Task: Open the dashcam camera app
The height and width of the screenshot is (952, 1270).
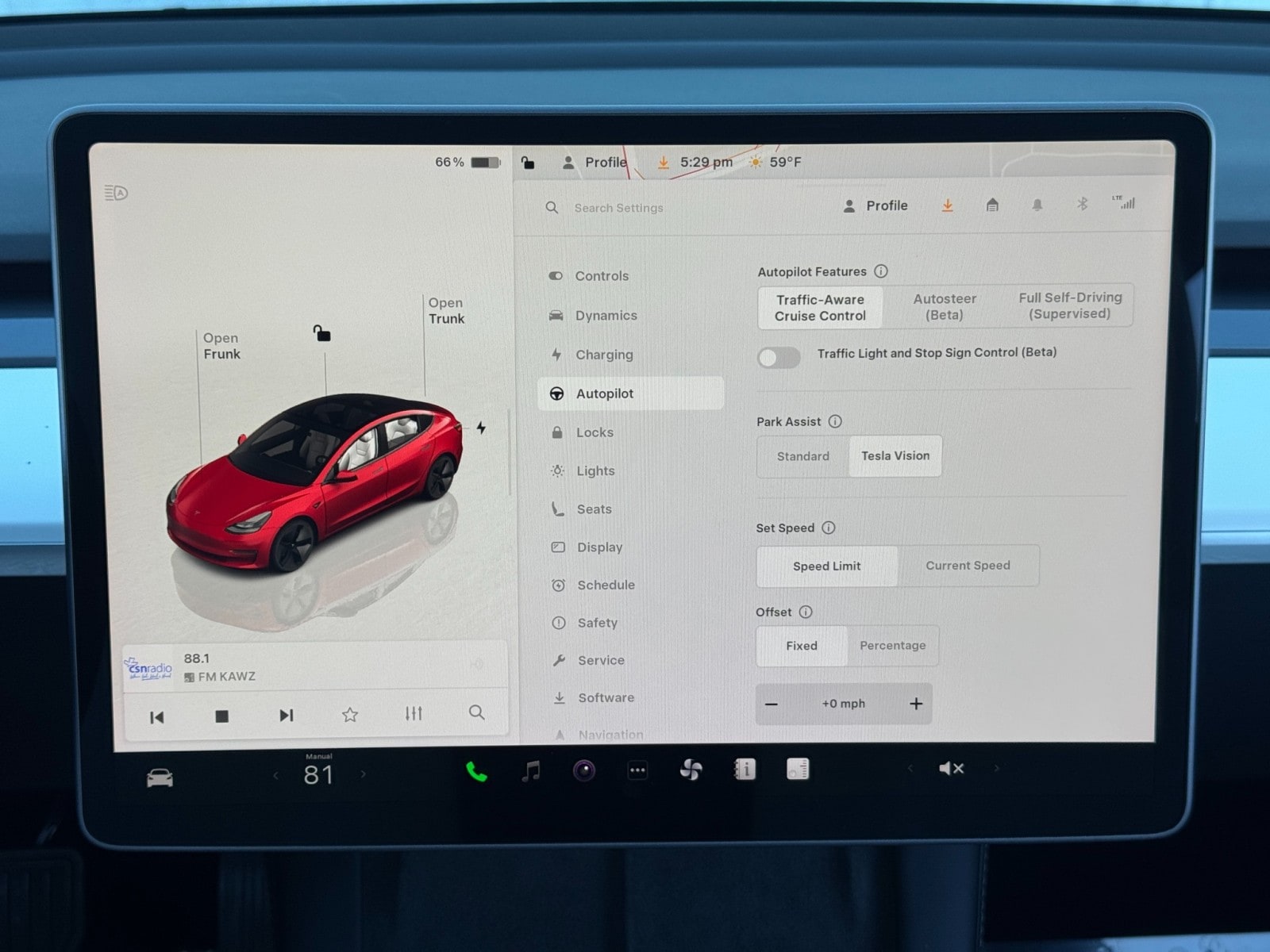Action: tap(584, 770)
